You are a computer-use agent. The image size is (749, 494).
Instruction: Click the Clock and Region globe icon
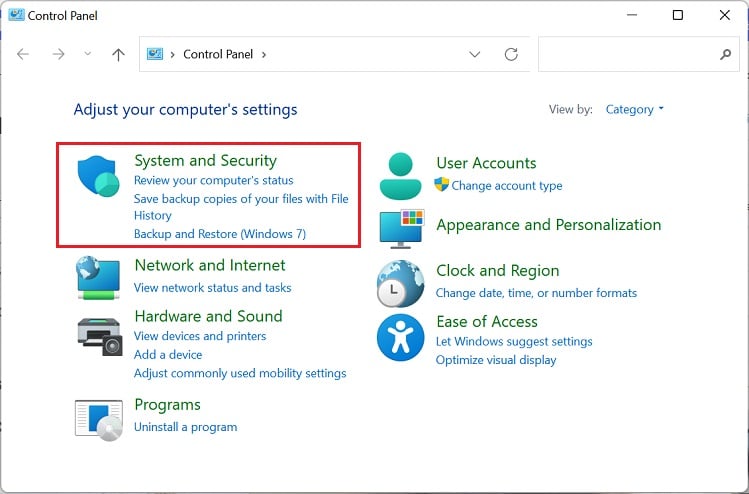click(x=401, y=283)
